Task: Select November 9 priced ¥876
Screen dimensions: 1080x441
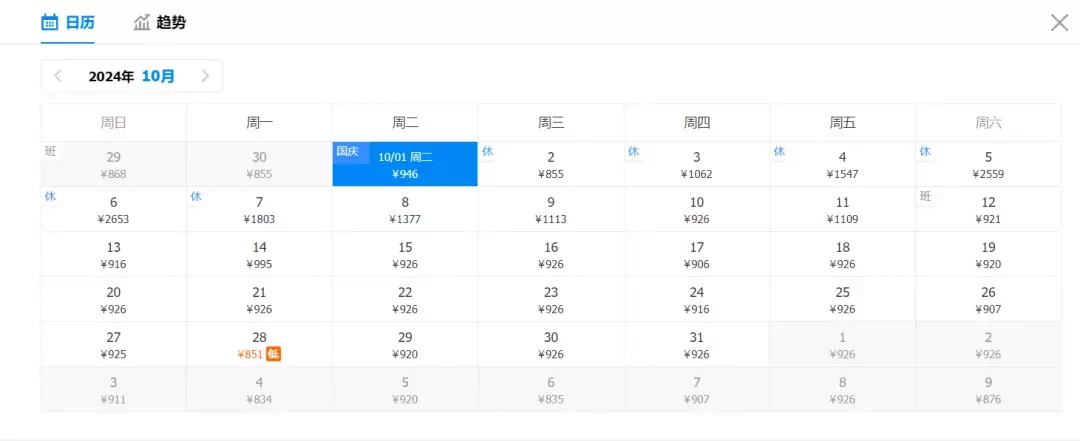Action: click(x=988, y=389)
